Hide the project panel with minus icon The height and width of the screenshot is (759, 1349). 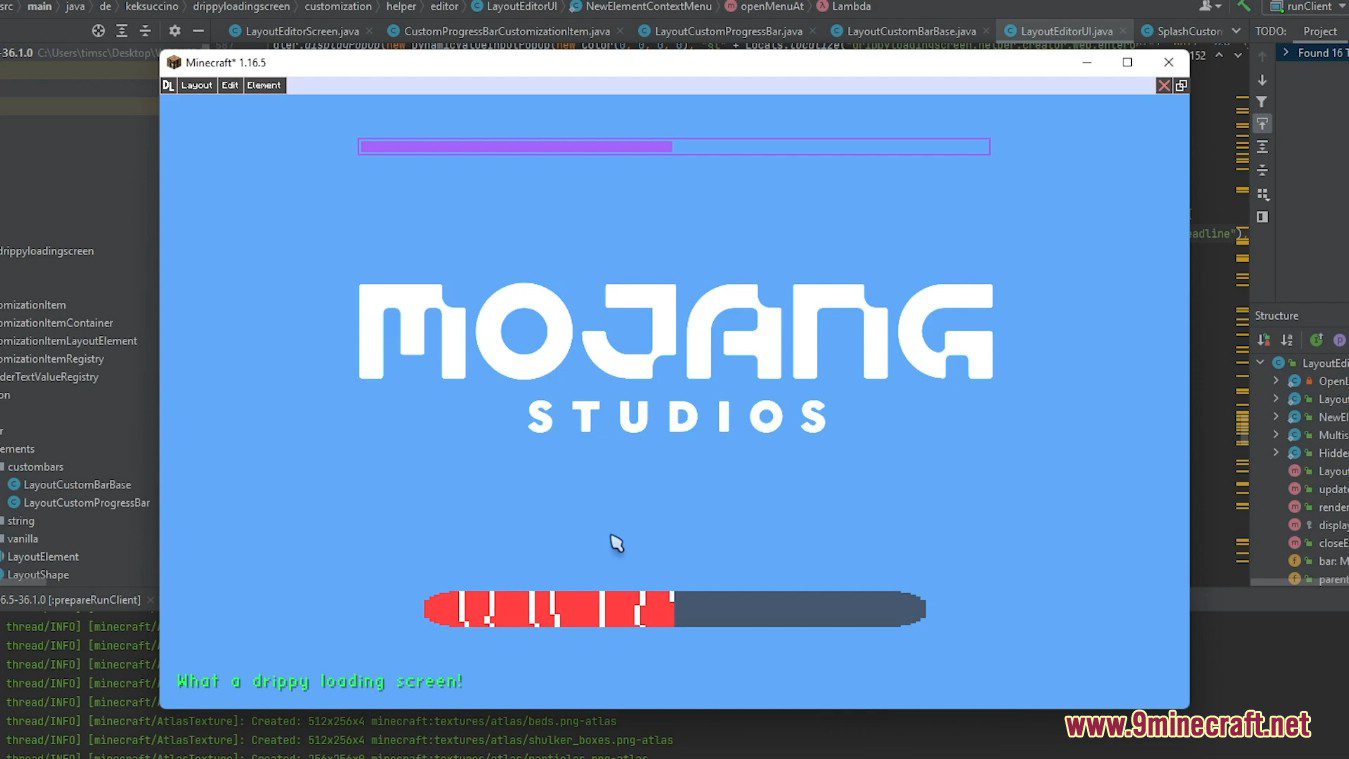(x=198, y=31)
